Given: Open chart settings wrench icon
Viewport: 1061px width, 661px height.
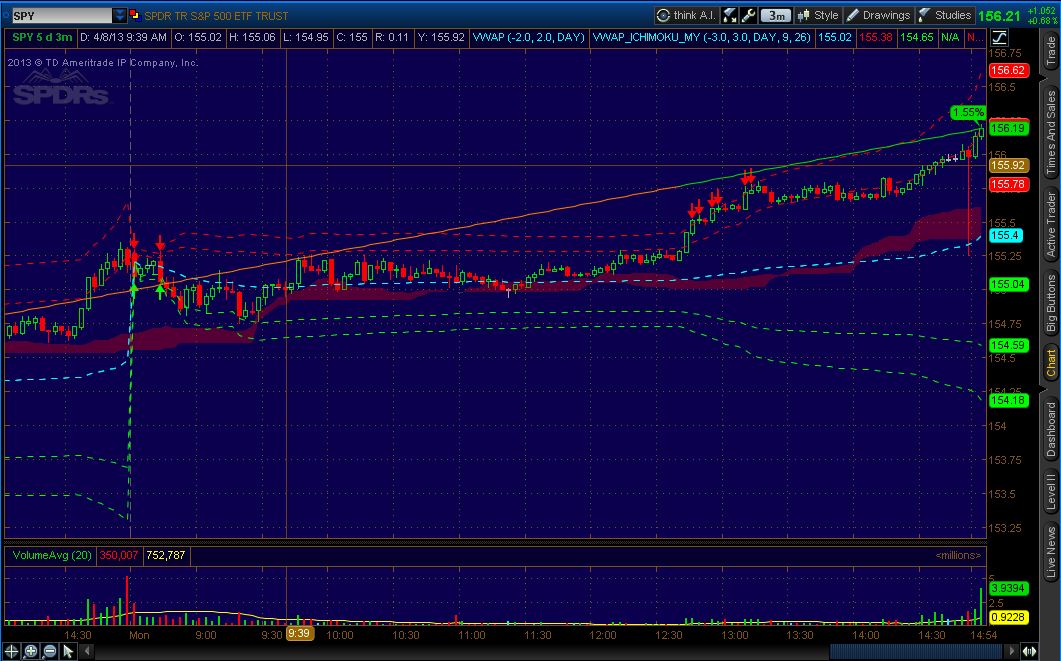Looking at the screenshot, I should tap(748, 16).
